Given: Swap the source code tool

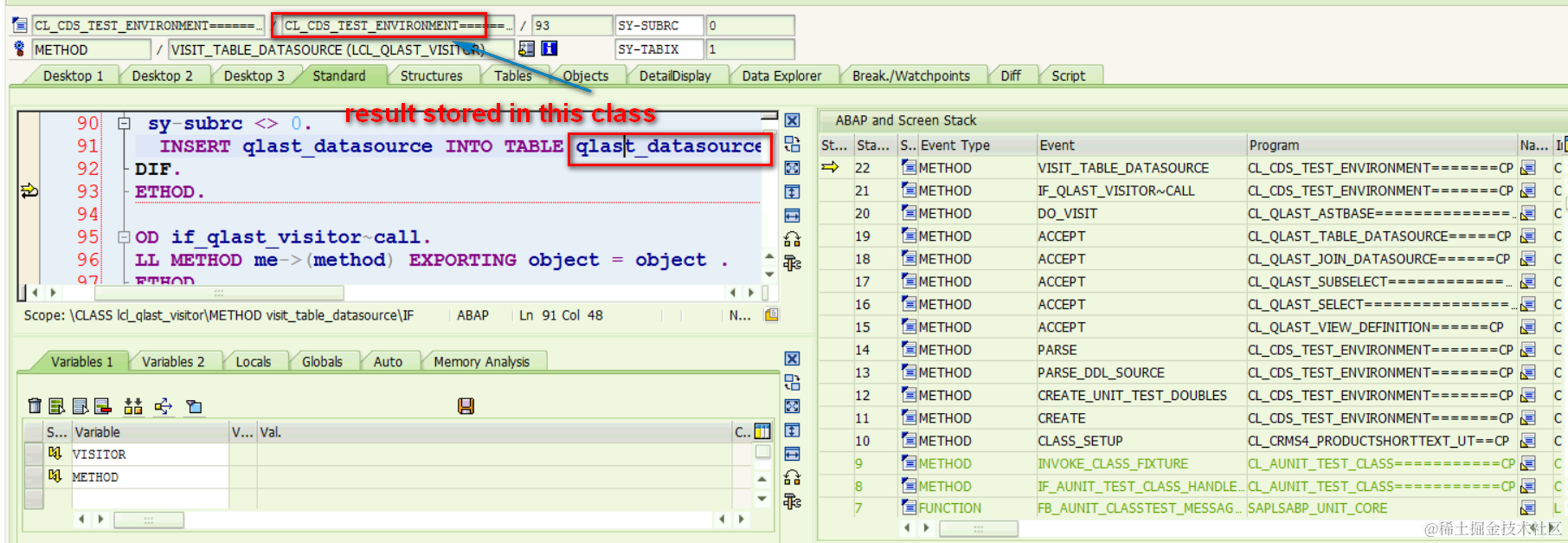Looking at the screenshot, I should tap(792, 144).
